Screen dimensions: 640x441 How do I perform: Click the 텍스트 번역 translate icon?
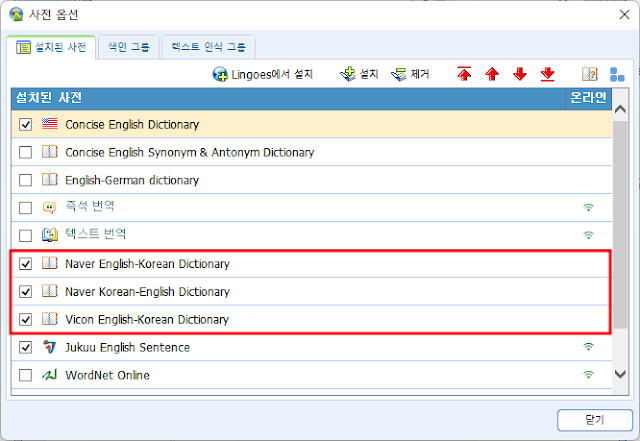tap(50, 235)
